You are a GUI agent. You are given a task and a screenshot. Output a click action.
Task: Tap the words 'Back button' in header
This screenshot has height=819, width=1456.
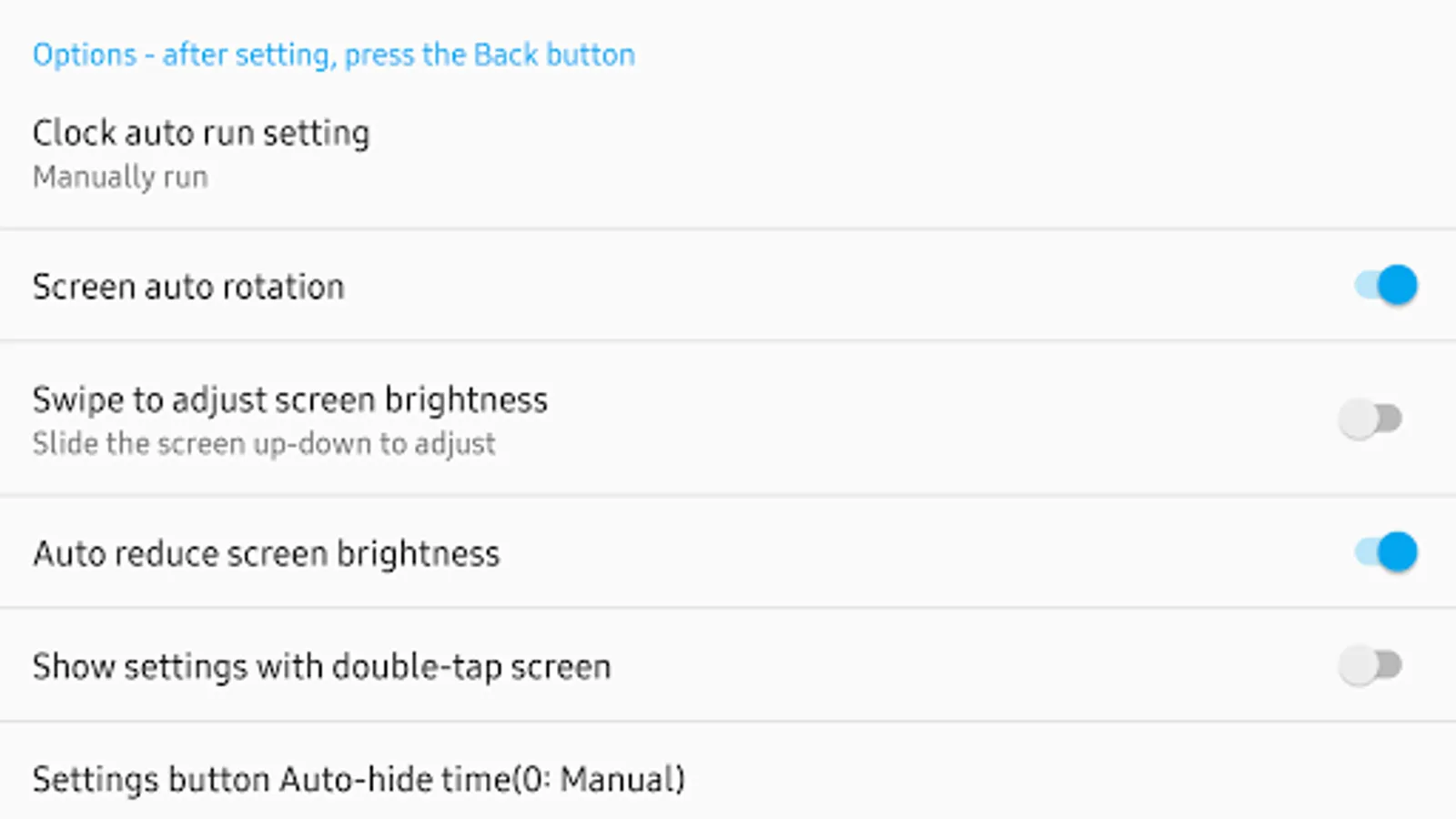pos(554,55)
